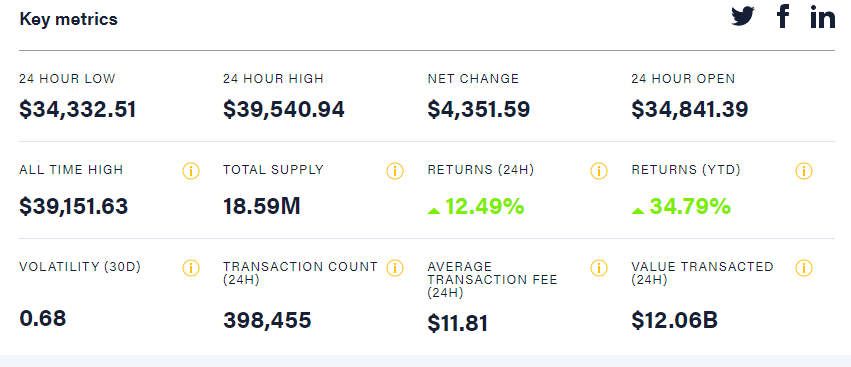This screenshot has height=367, width=851.
Task: Open Value Transacted info icon
Action: coord(804,268)
